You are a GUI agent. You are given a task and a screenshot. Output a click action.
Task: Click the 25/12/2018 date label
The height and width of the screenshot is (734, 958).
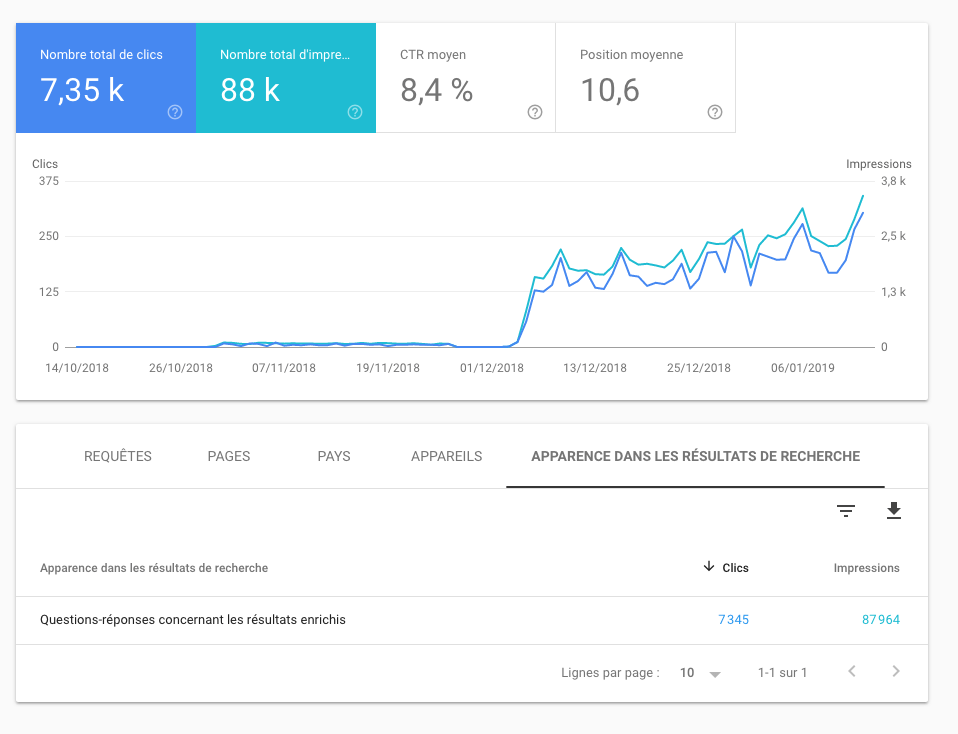699,368
